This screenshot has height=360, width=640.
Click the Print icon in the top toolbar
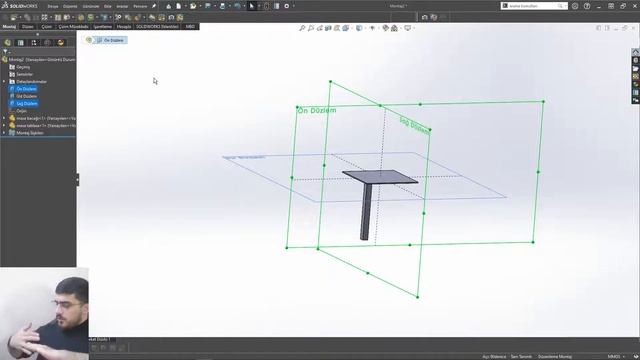(x=222, y=6)
